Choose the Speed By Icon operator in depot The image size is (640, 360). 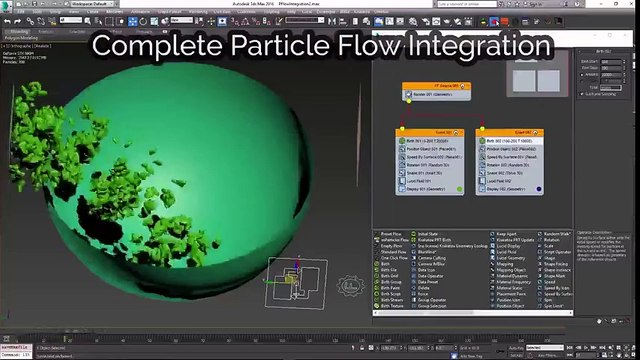tap(553, 288)
